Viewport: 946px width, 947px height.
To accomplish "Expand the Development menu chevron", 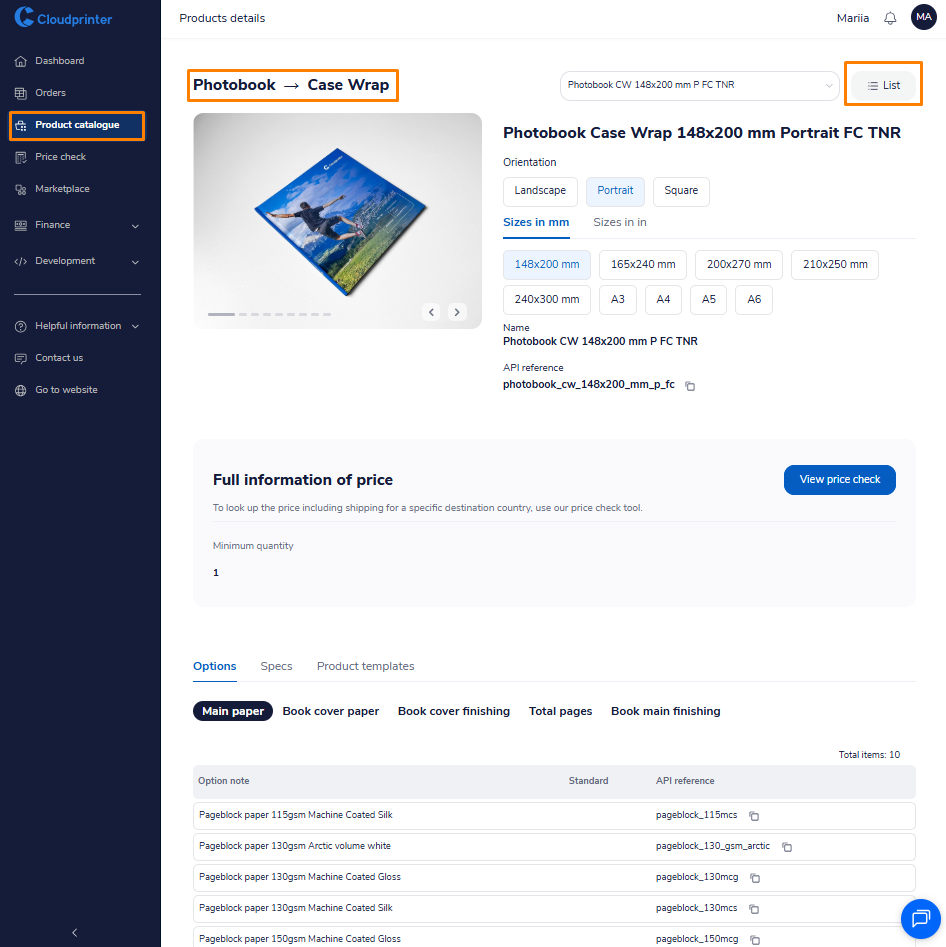I will tap(135, 262).
